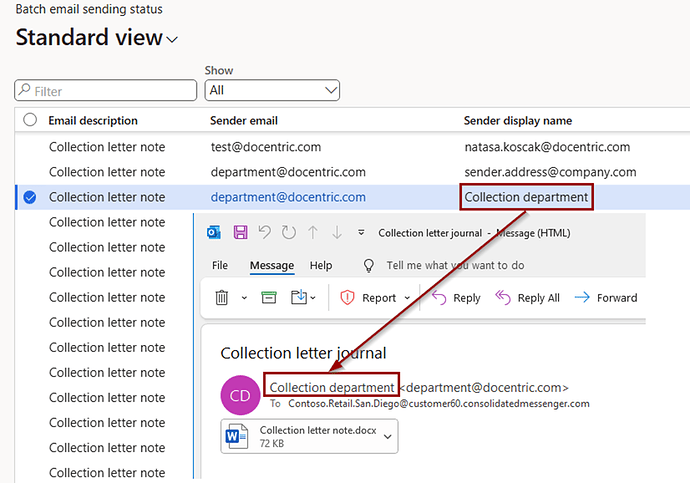Screen dimensions: 690x483
Task: Expand the attachment options dropdown arrow
Action: (388, 437)
